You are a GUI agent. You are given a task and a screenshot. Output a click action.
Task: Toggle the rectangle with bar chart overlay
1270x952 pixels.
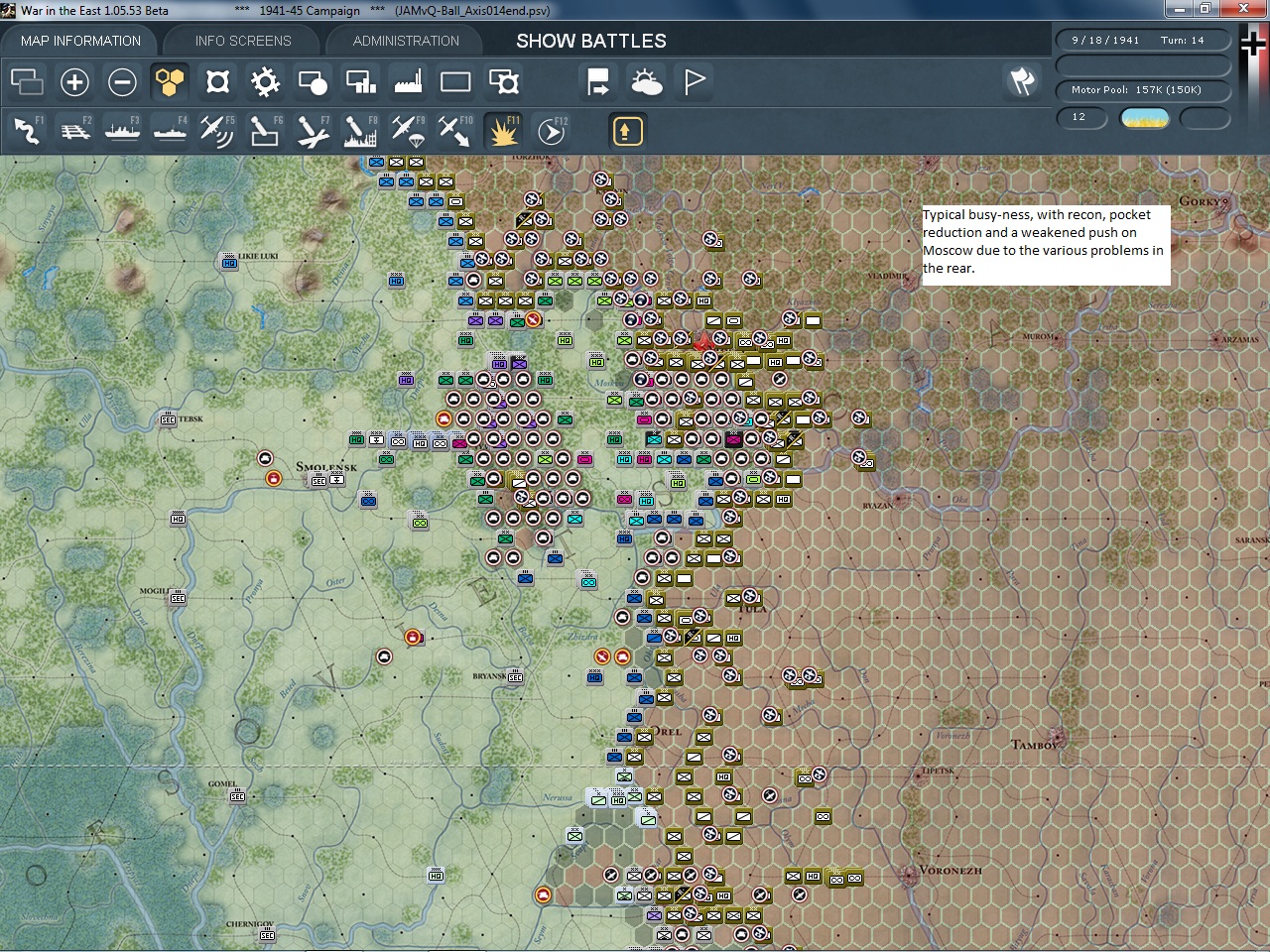pyautogui.click(x=360, y=81)
